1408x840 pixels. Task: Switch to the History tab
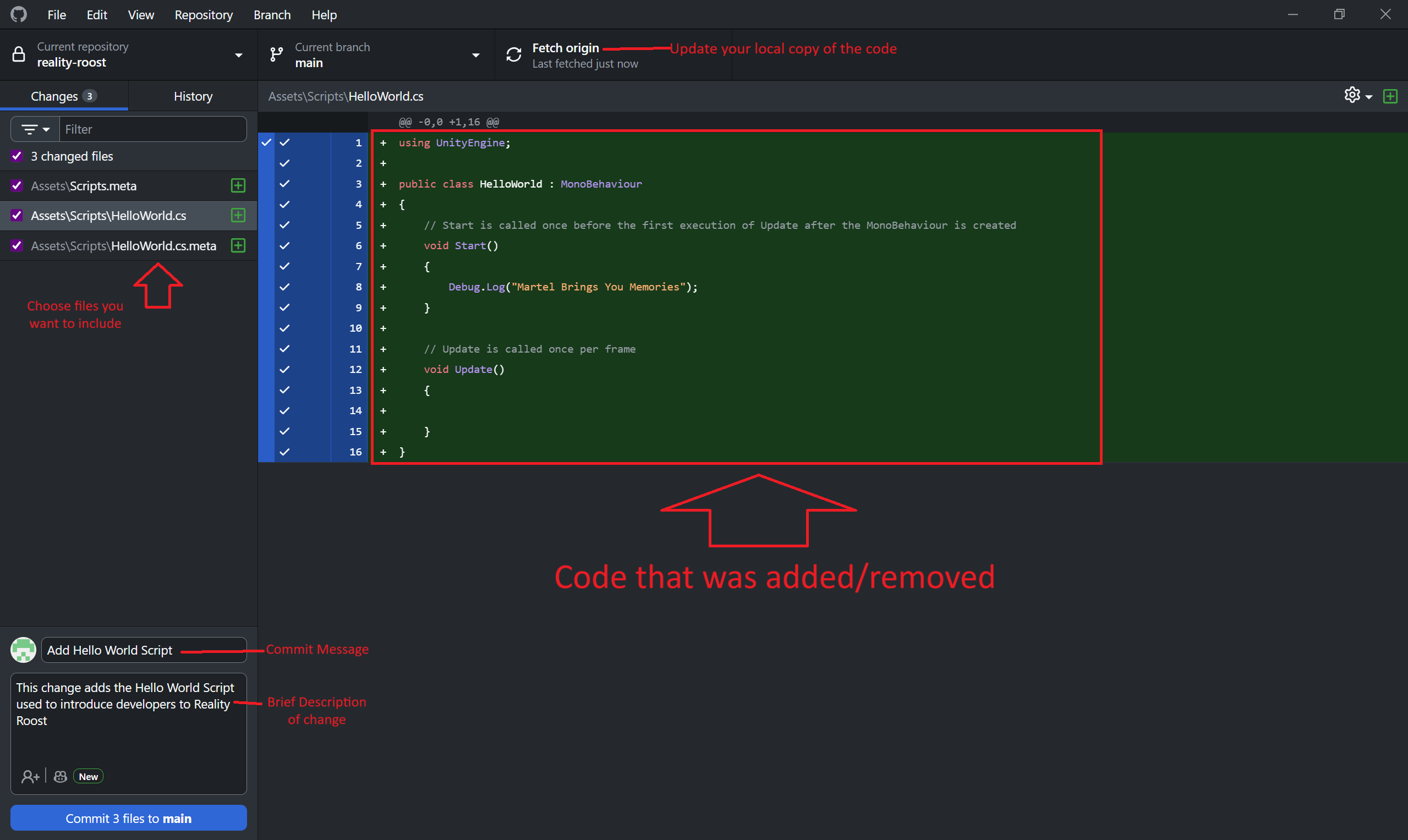click(193, 96)
